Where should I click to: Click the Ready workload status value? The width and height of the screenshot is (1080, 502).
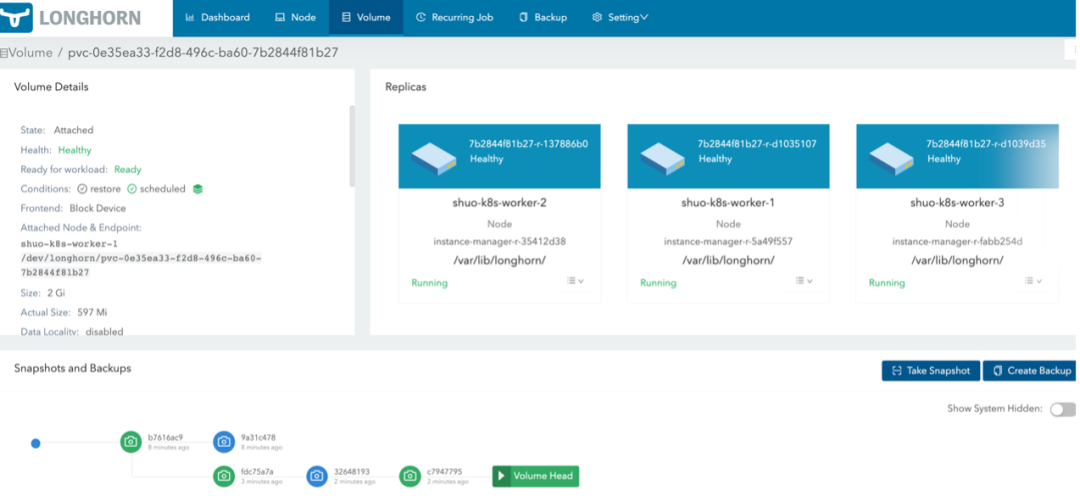tap(127, 169)
